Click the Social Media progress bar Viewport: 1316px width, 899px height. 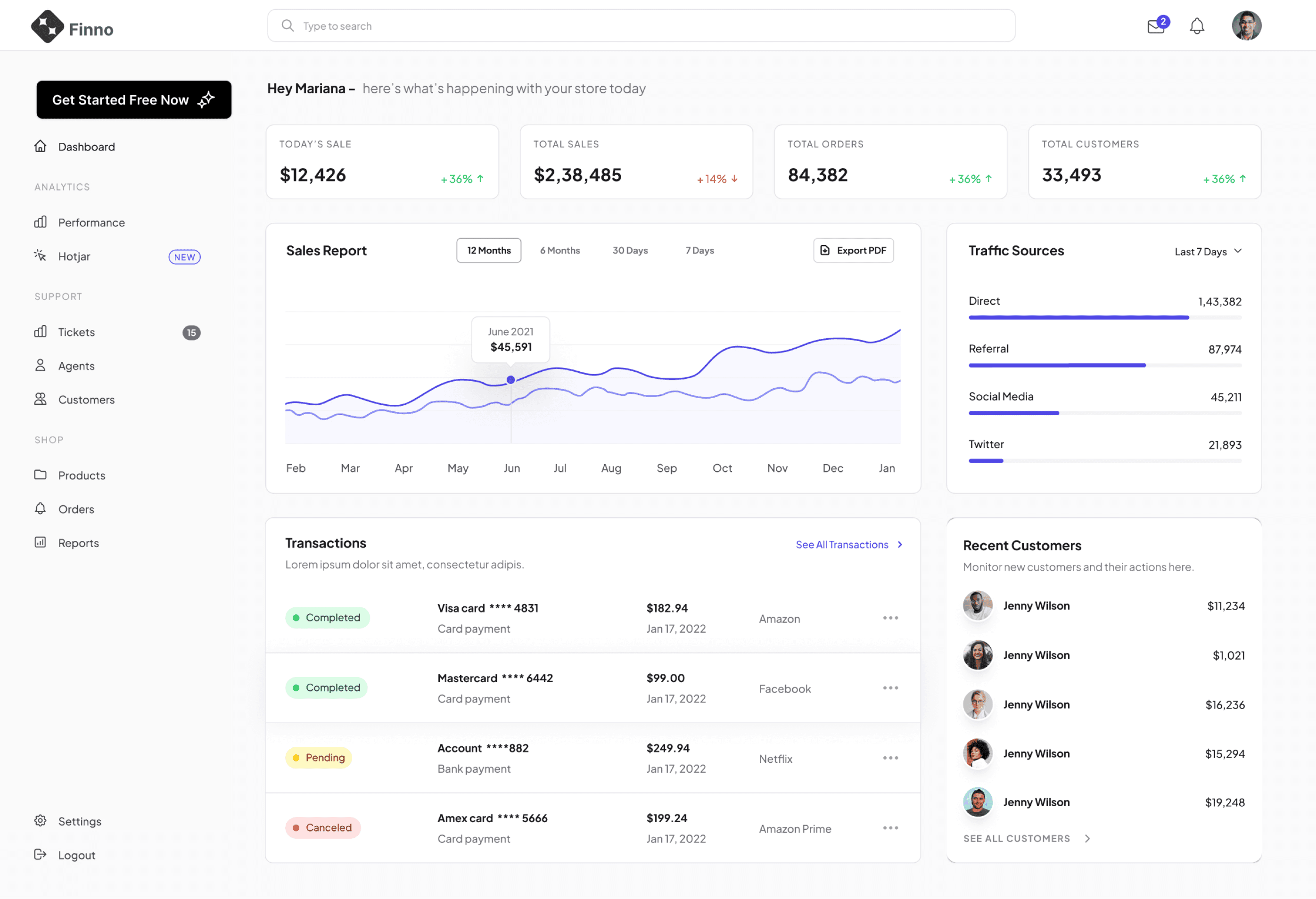pyautogui.click(x=1105, y=413)
